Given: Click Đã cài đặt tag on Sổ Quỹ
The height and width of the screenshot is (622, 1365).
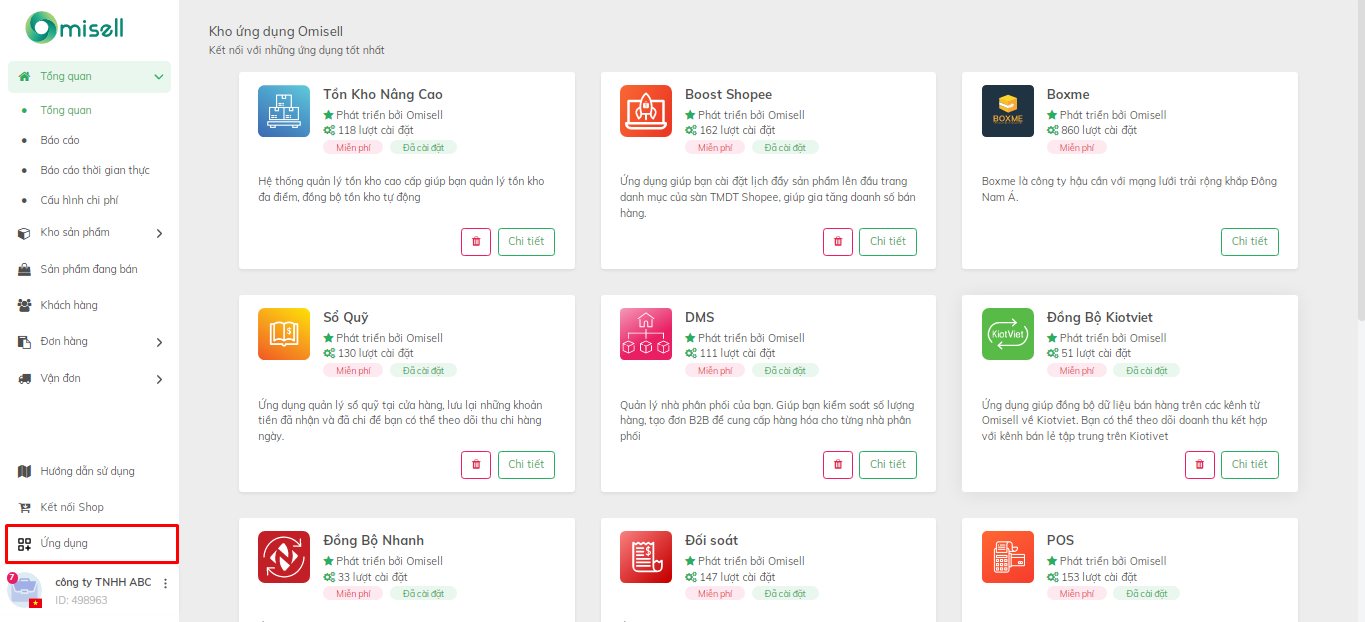Looking at the screenshot, I should point(423,371).
